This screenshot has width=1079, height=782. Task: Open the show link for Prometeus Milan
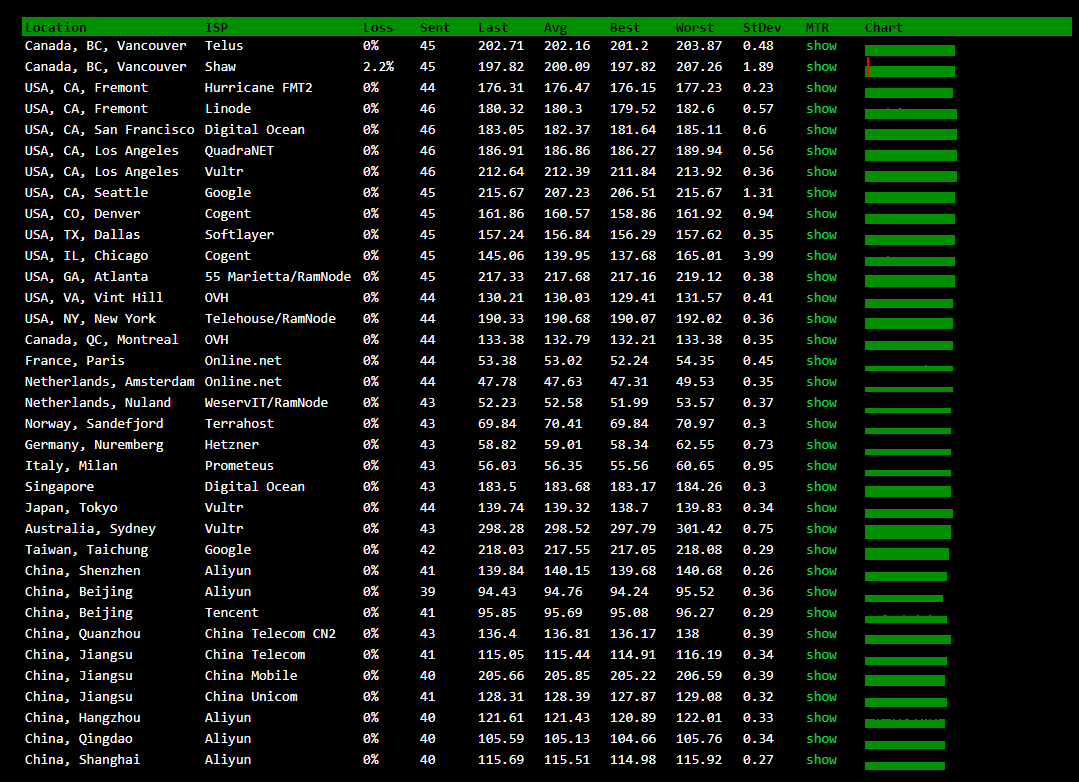coord(821,466)
